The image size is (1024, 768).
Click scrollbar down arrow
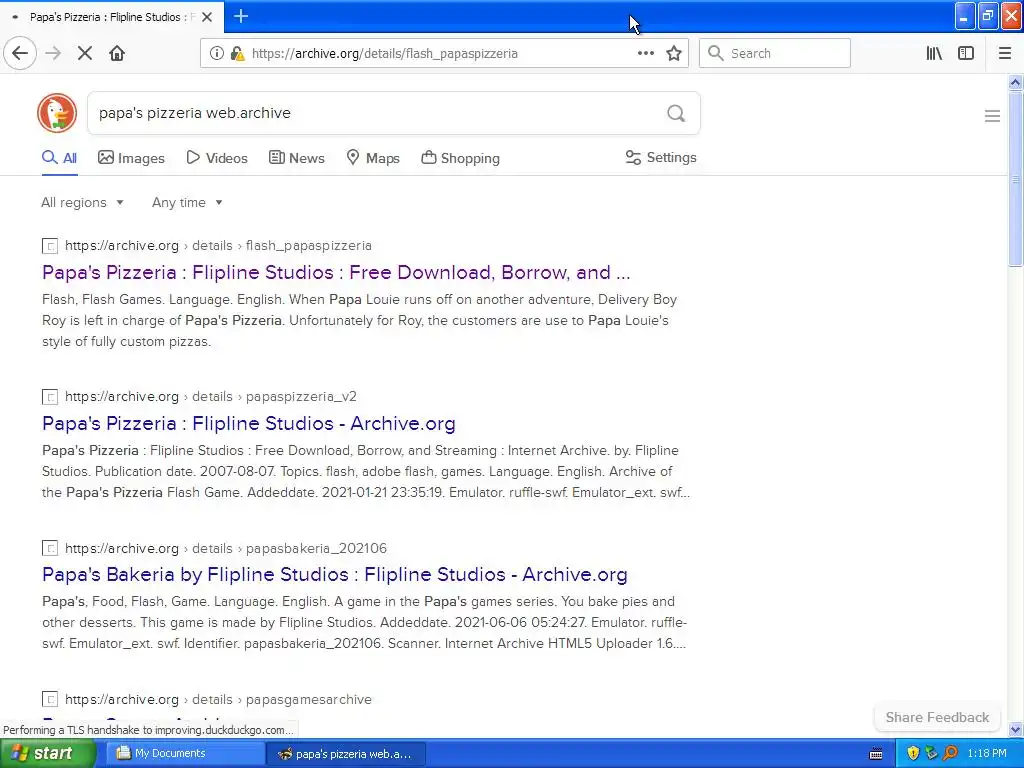pyautogui.click(x=1015, y=730)
